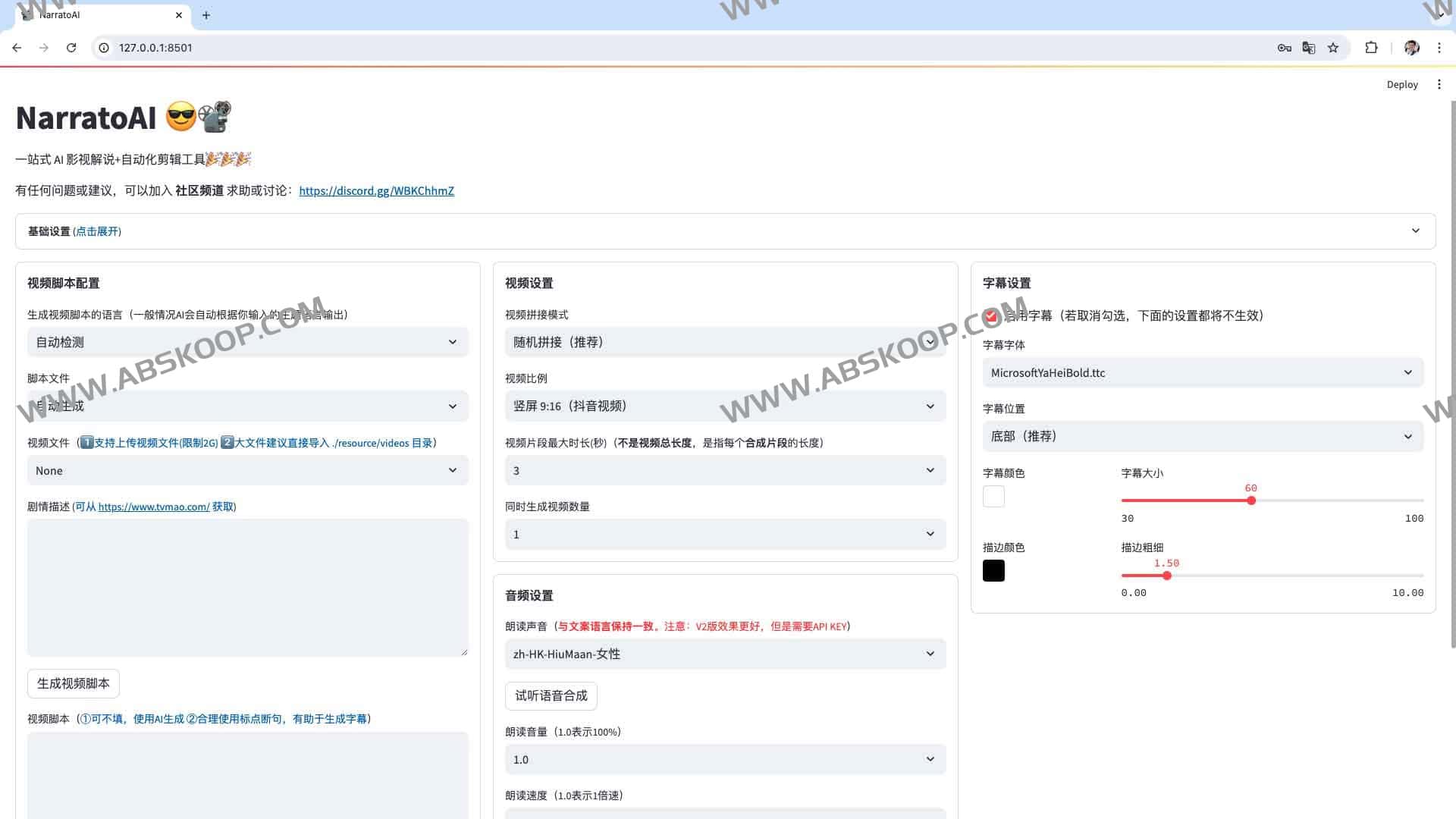This screenshot has width=1456, height=819.
Task: Click the Chrome profile avatar
Action: coord(1411,47)
